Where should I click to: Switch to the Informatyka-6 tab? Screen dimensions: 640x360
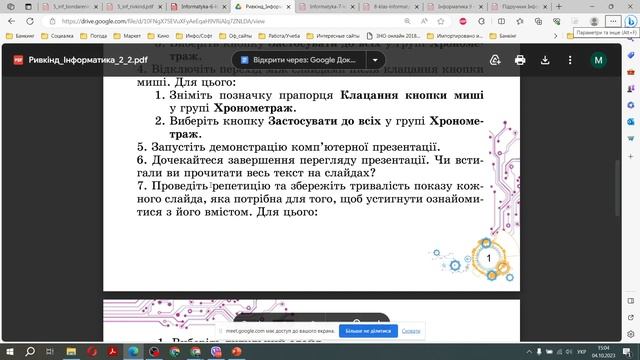[198, 7]
